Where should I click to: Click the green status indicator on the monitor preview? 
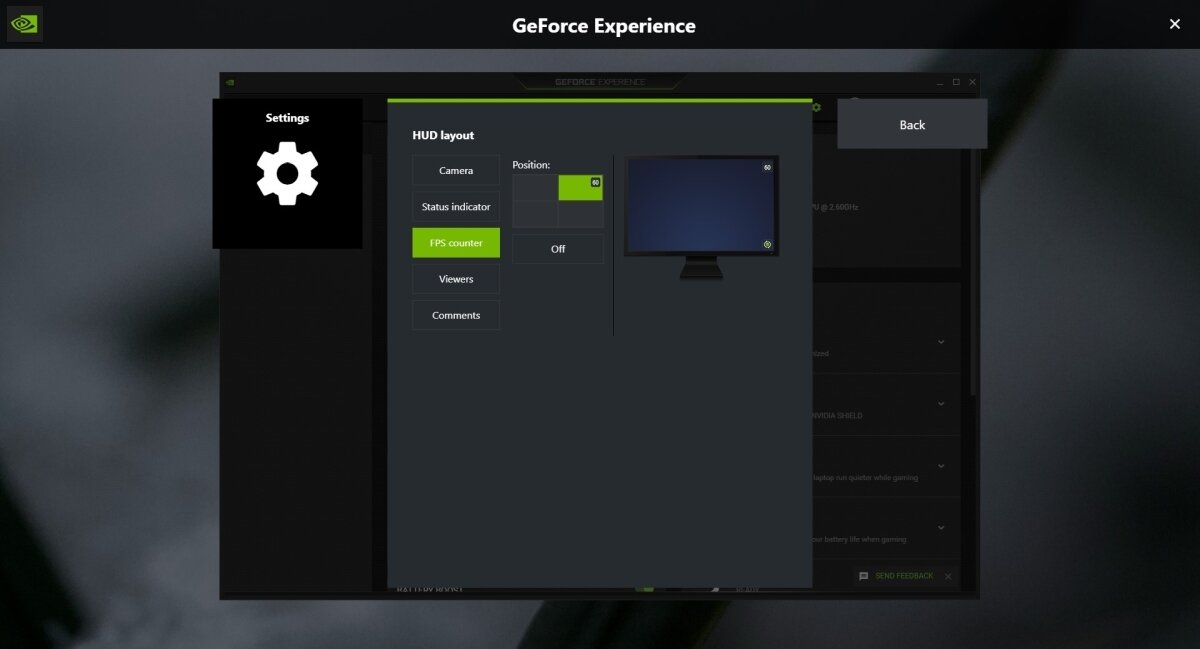pyautogui.click(x=768, y=244)
